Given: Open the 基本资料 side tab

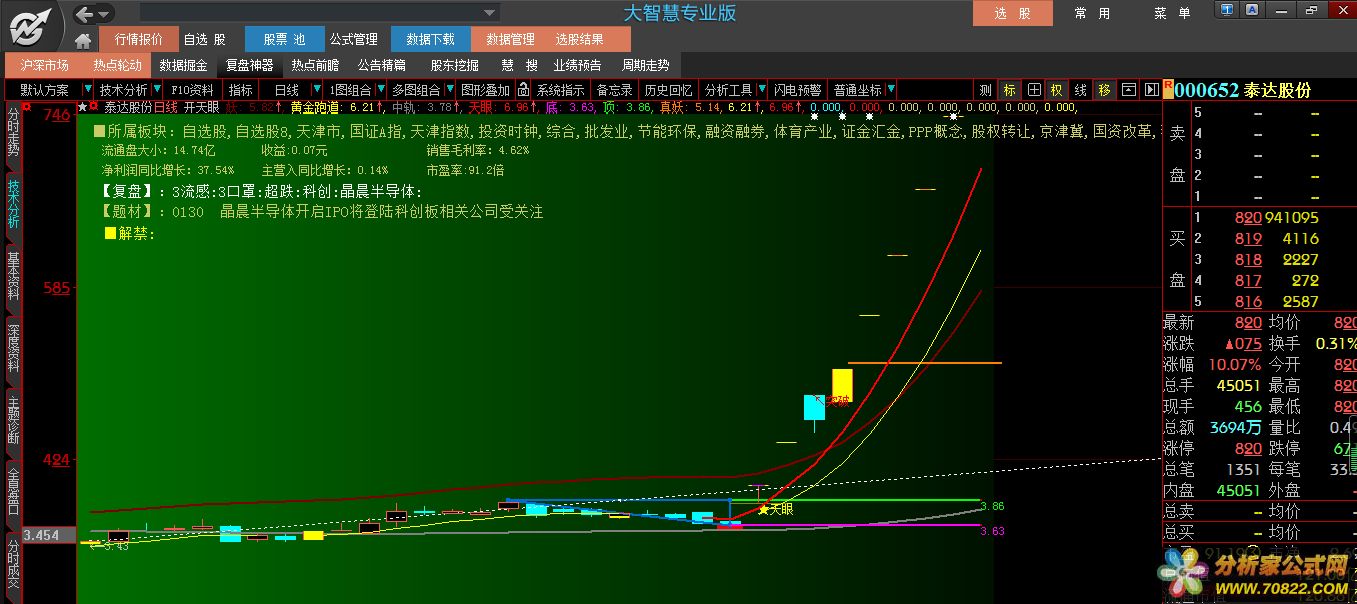Looking at the screenshot, I should point(13,276).
